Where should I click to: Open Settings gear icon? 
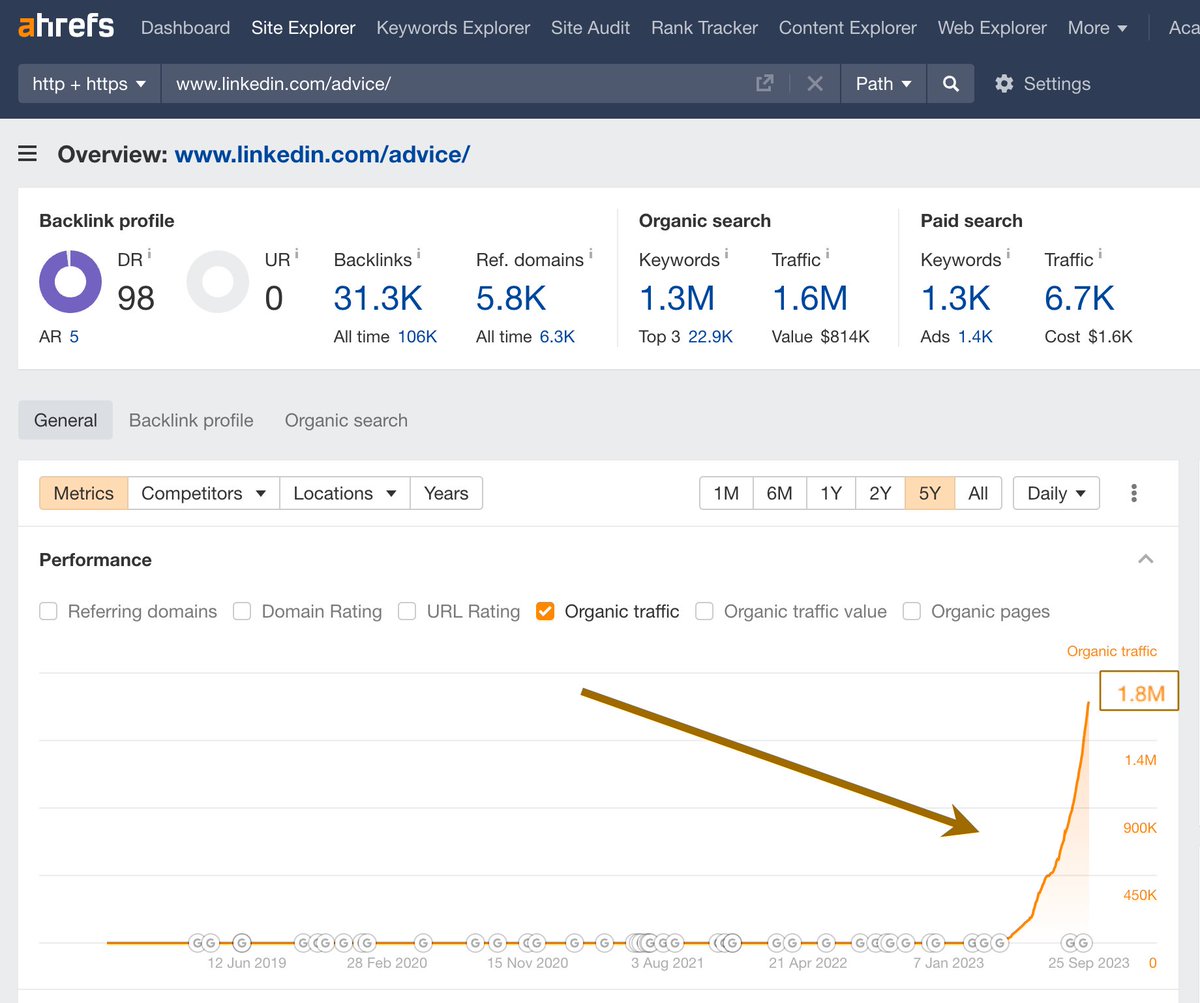[1004, 84]
